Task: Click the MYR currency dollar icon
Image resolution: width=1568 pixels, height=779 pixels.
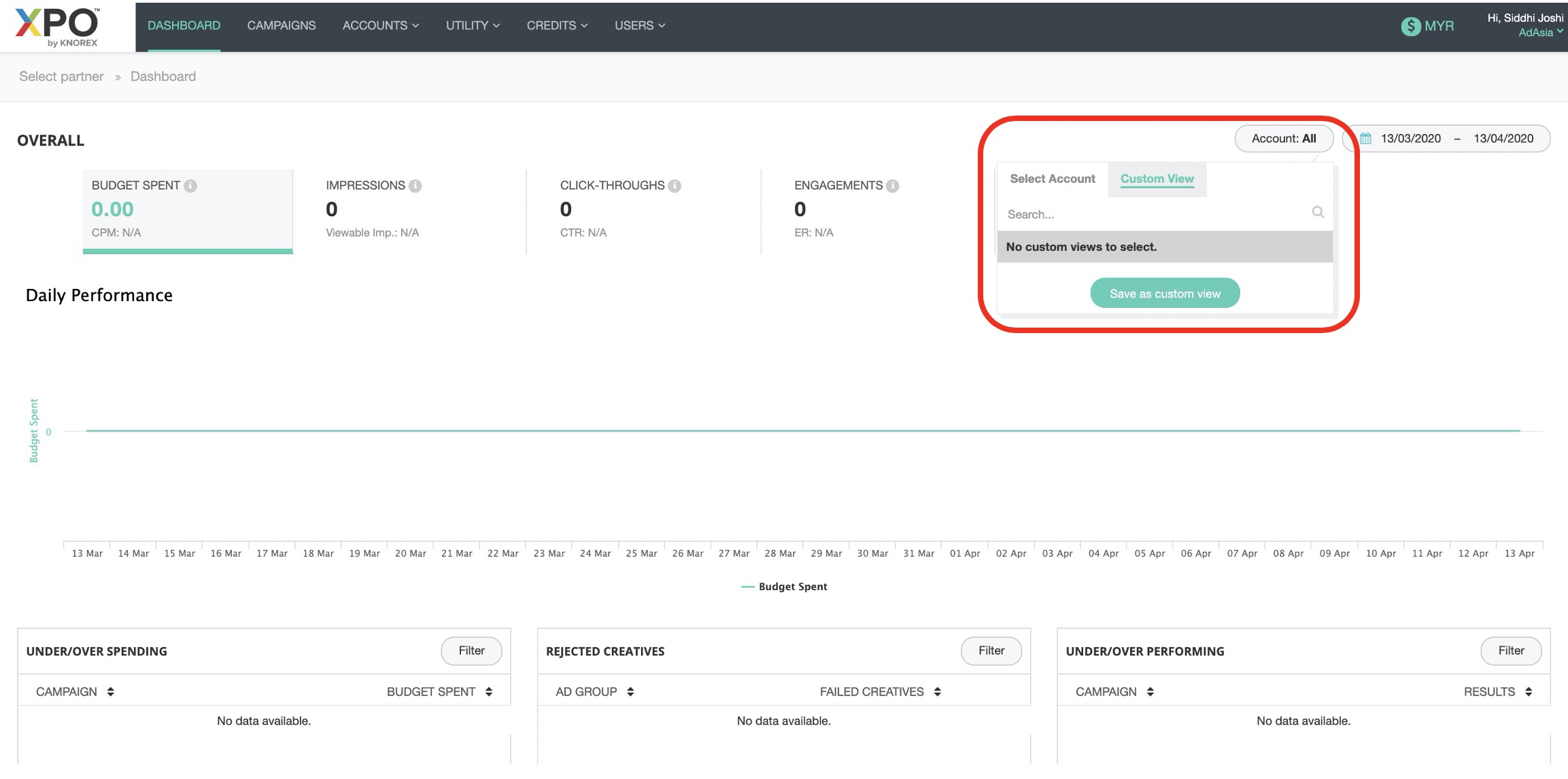Action: point(1411,26)
